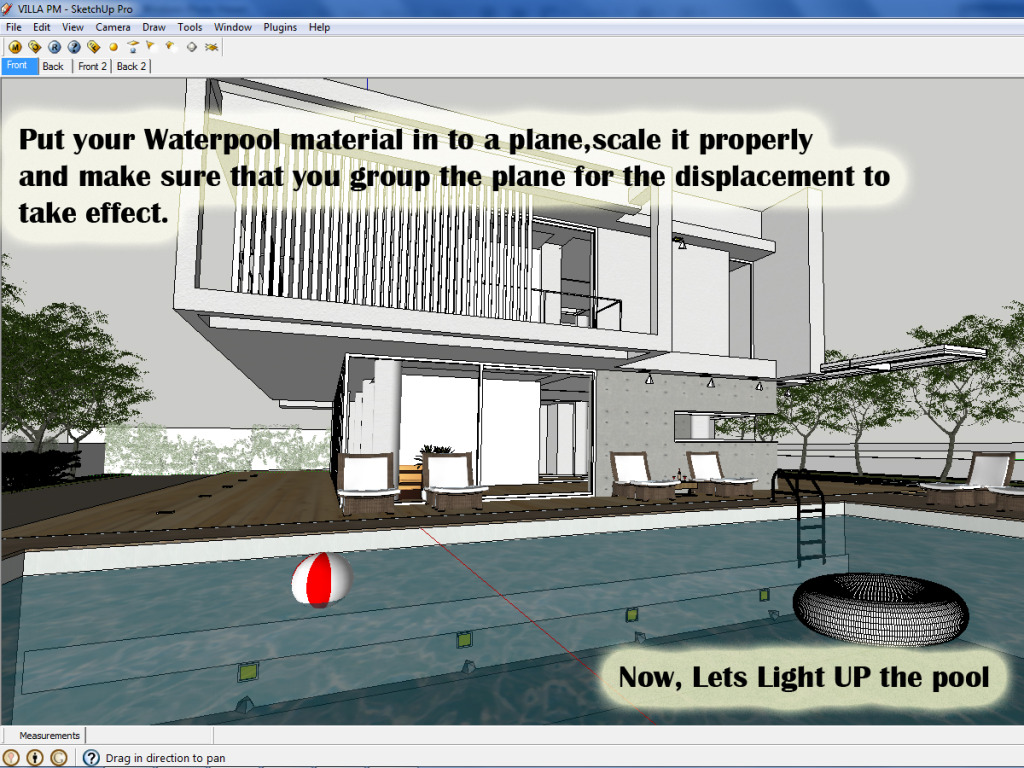Switch to the Back 2 scene tab
The width and height of the screenshot is (1024, 768).
(x=131, y=65)
